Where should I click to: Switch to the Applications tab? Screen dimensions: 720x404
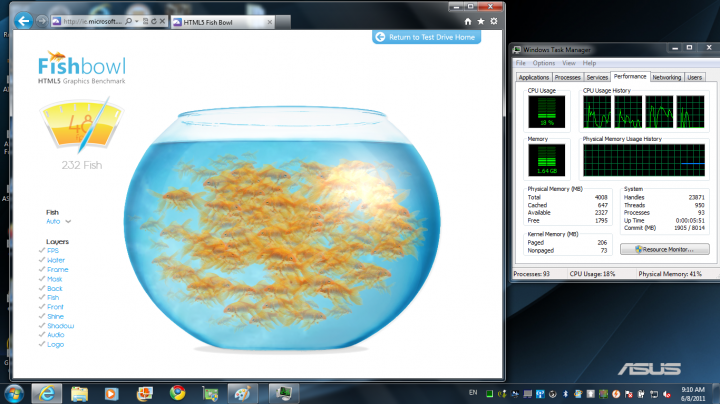coord(534,77)
